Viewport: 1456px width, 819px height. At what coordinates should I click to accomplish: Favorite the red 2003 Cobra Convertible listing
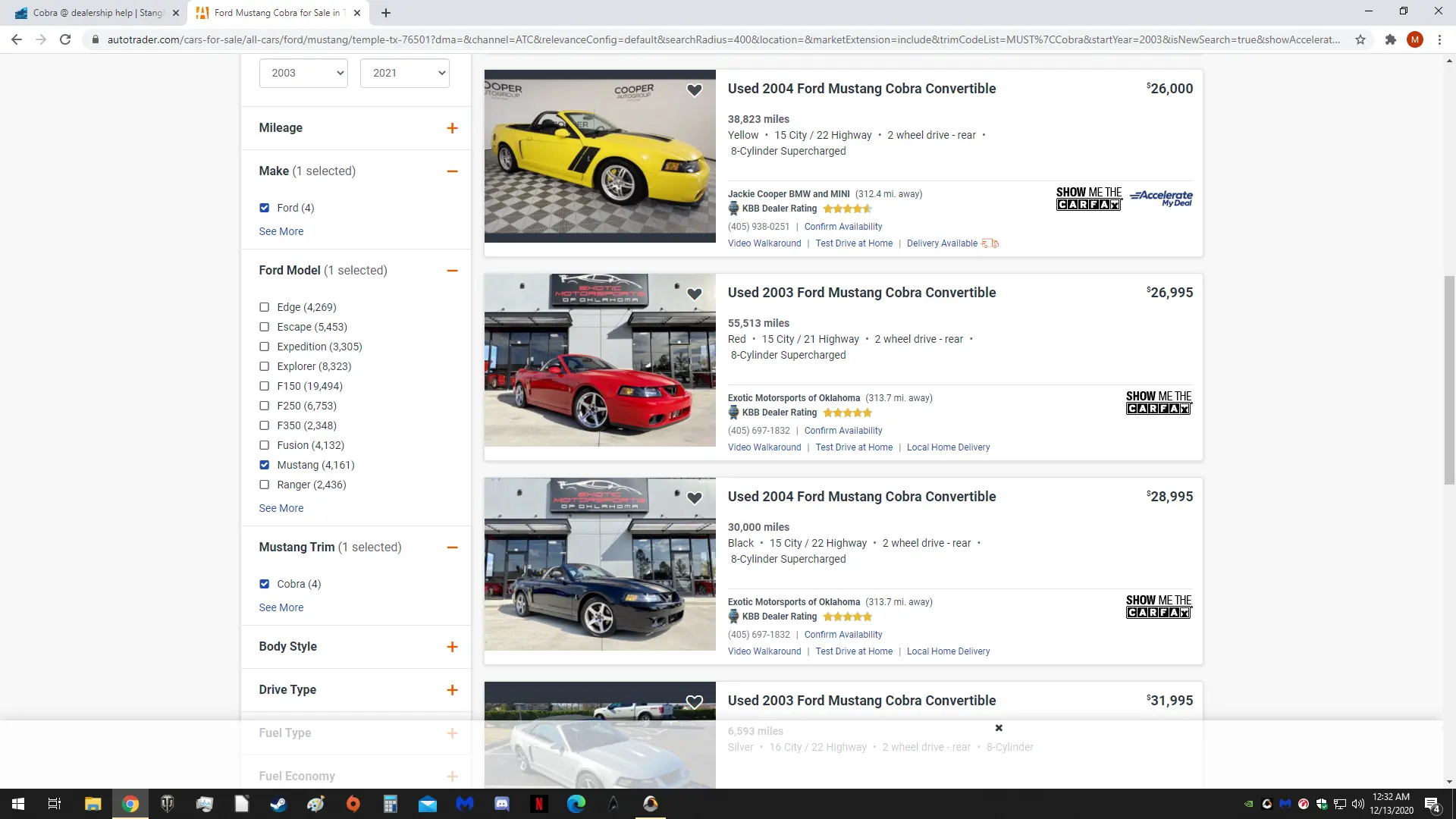[694, 294]
